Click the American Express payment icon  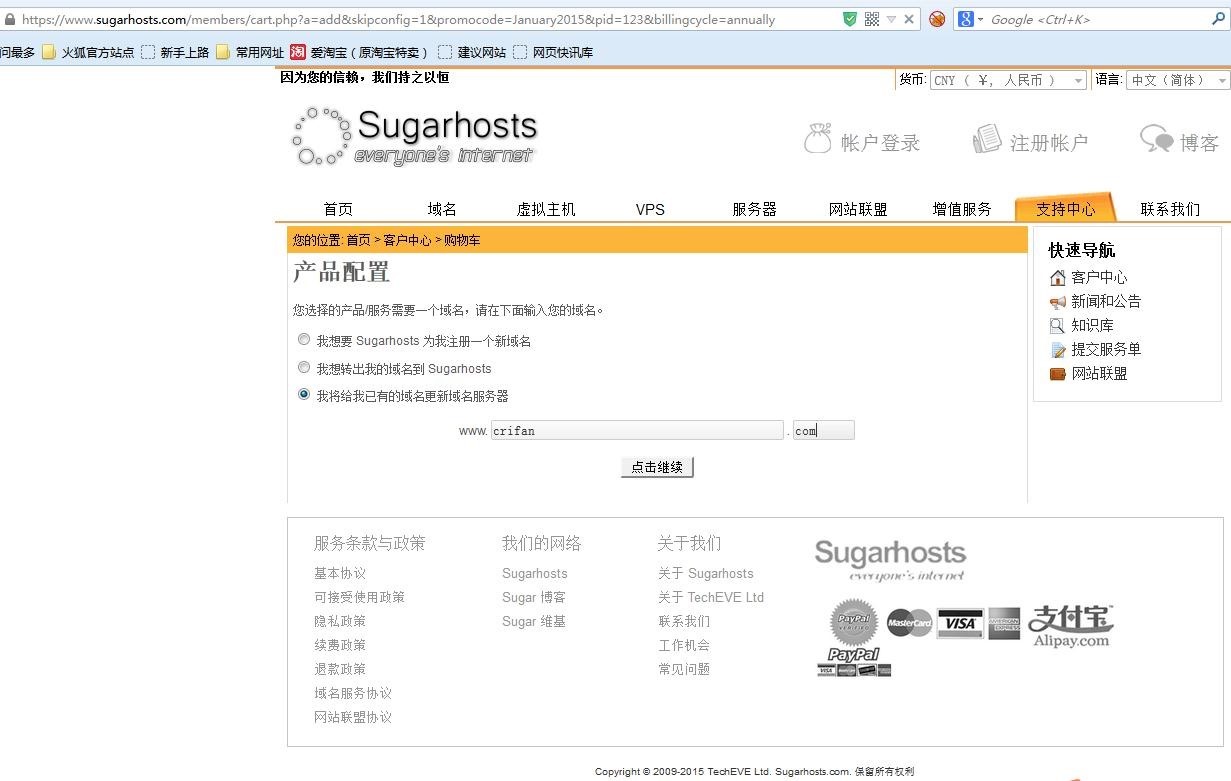click(1004, 623)
